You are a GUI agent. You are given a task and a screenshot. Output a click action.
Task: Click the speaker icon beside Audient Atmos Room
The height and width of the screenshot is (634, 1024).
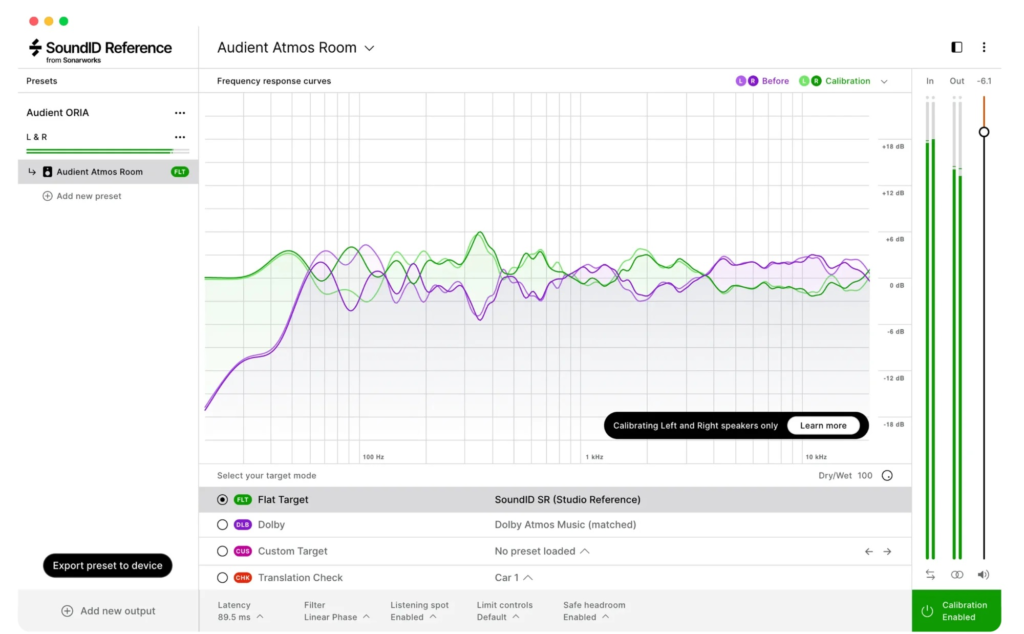pyautogui.click(x=47, y=172)
